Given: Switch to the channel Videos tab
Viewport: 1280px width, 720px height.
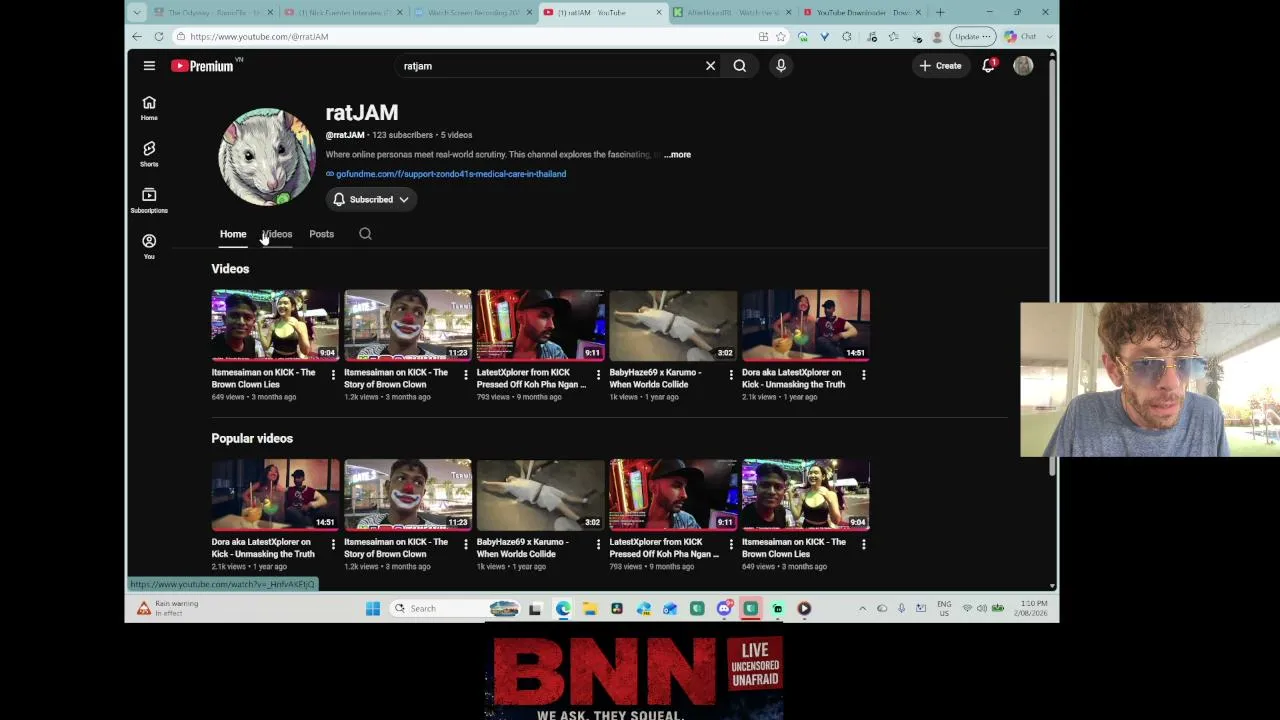Looking at the screenshot, I should click(277, 234).
